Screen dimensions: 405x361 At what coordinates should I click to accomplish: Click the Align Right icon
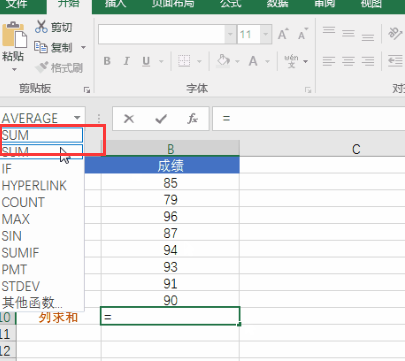pyautogui.click(x=368, y=61)
